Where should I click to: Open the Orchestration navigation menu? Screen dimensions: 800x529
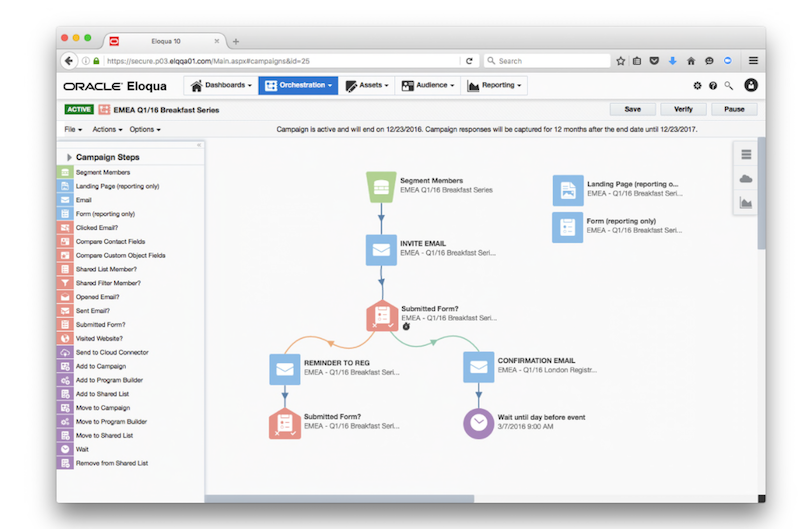(298, 86)
